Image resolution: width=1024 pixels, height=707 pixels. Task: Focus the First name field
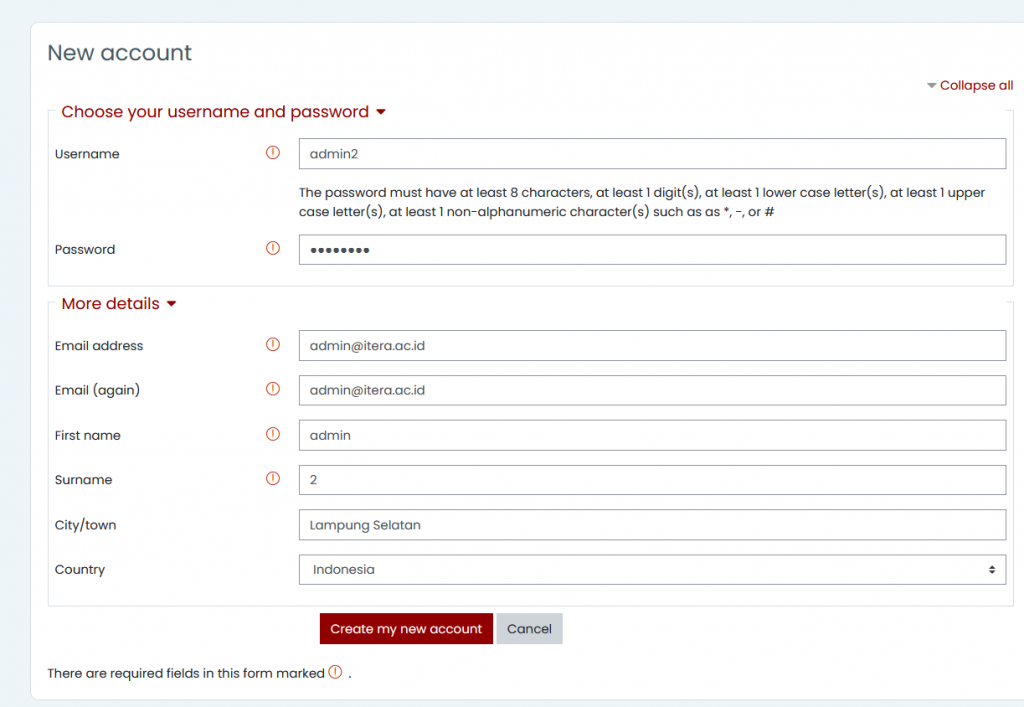652,435
